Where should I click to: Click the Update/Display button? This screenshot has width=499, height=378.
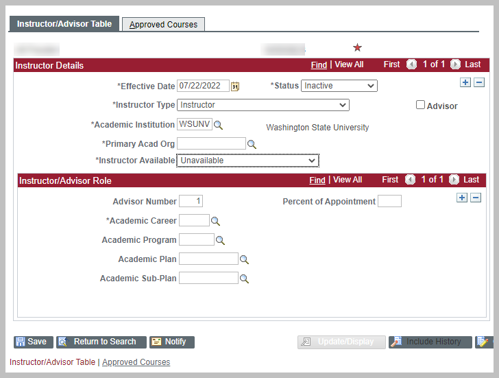coord(342,342)
